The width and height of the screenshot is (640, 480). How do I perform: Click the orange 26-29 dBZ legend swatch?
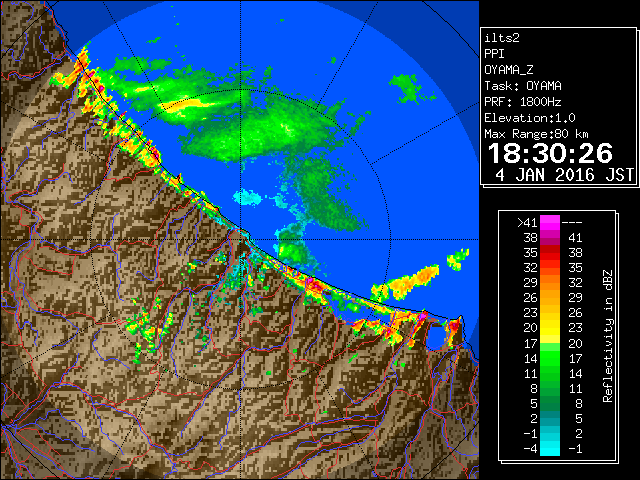pyautogui.click(x=550, y=298)
